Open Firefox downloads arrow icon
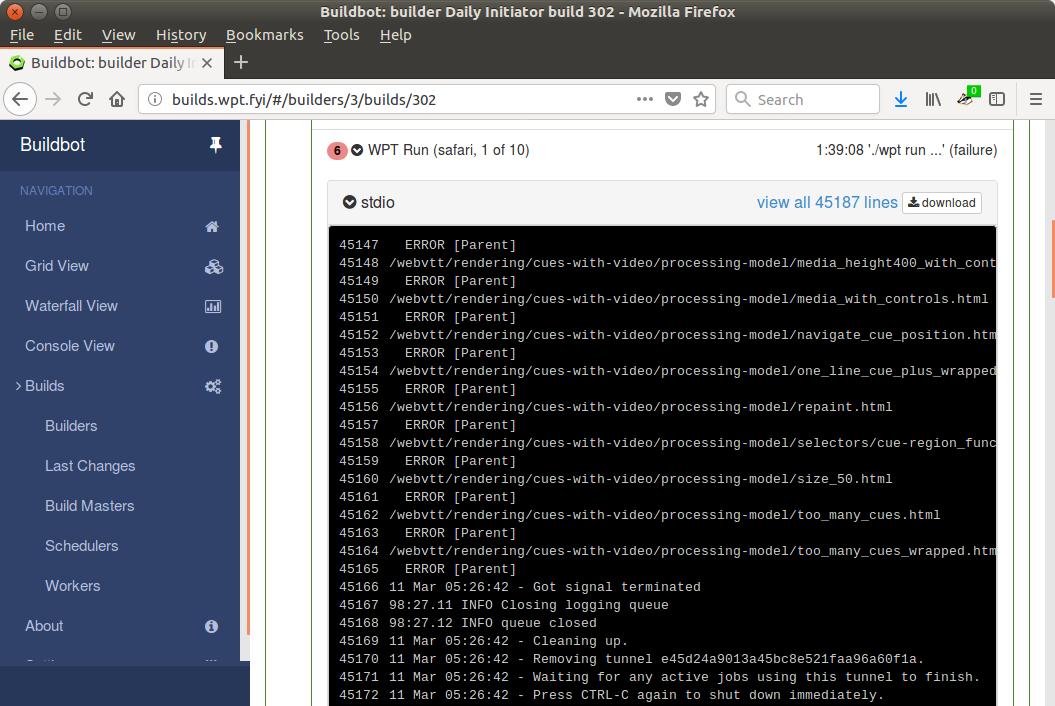The height and width of the screenshot is (706, 1055). [x=900, y=99]
